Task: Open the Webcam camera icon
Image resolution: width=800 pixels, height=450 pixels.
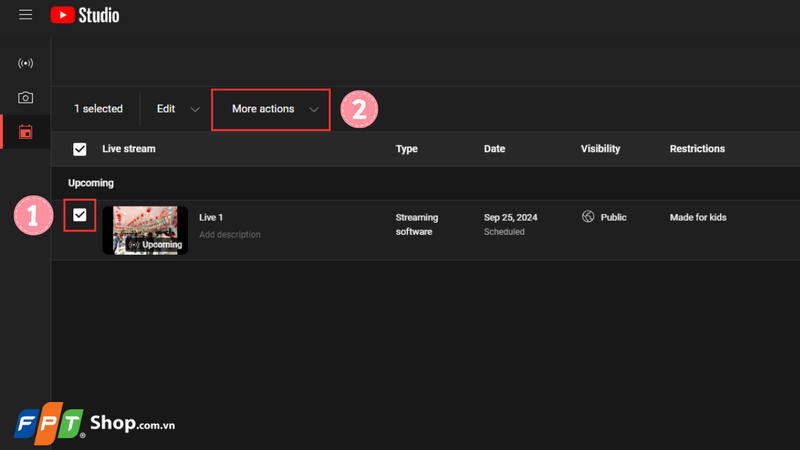Action: pyautogui.click(x=26, y=97)
